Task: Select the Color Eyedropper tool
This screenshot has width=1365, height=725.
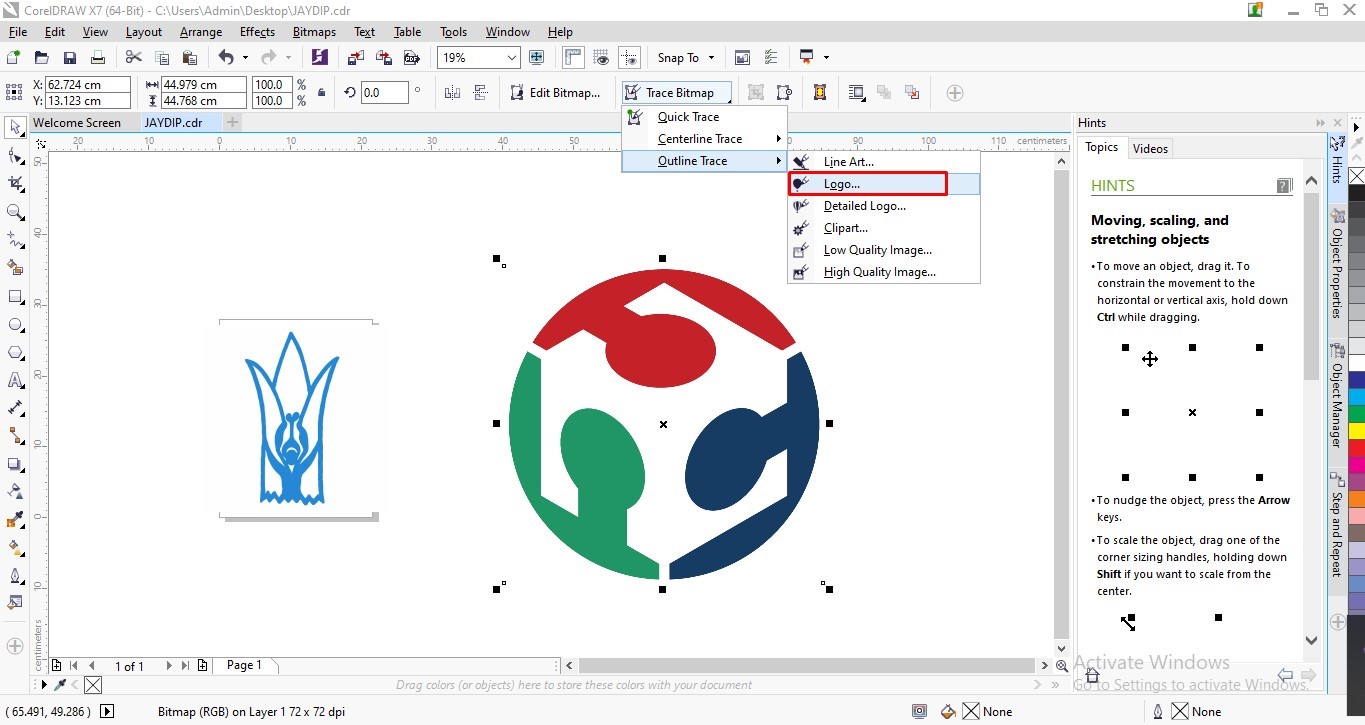Action: [x=15, y=520]
